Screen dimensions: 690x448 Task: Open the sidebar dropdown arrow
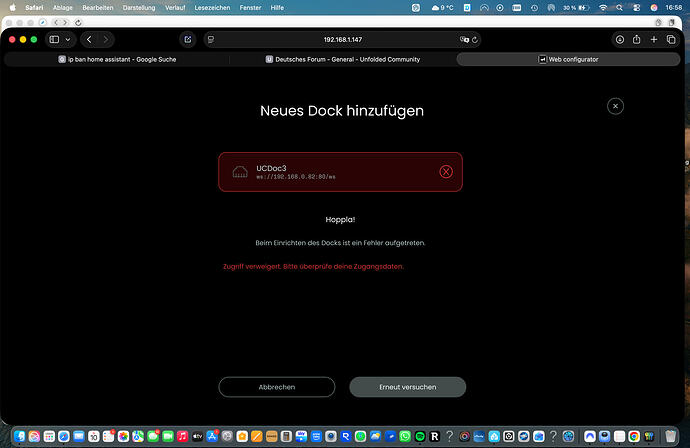tap(69, 39)
